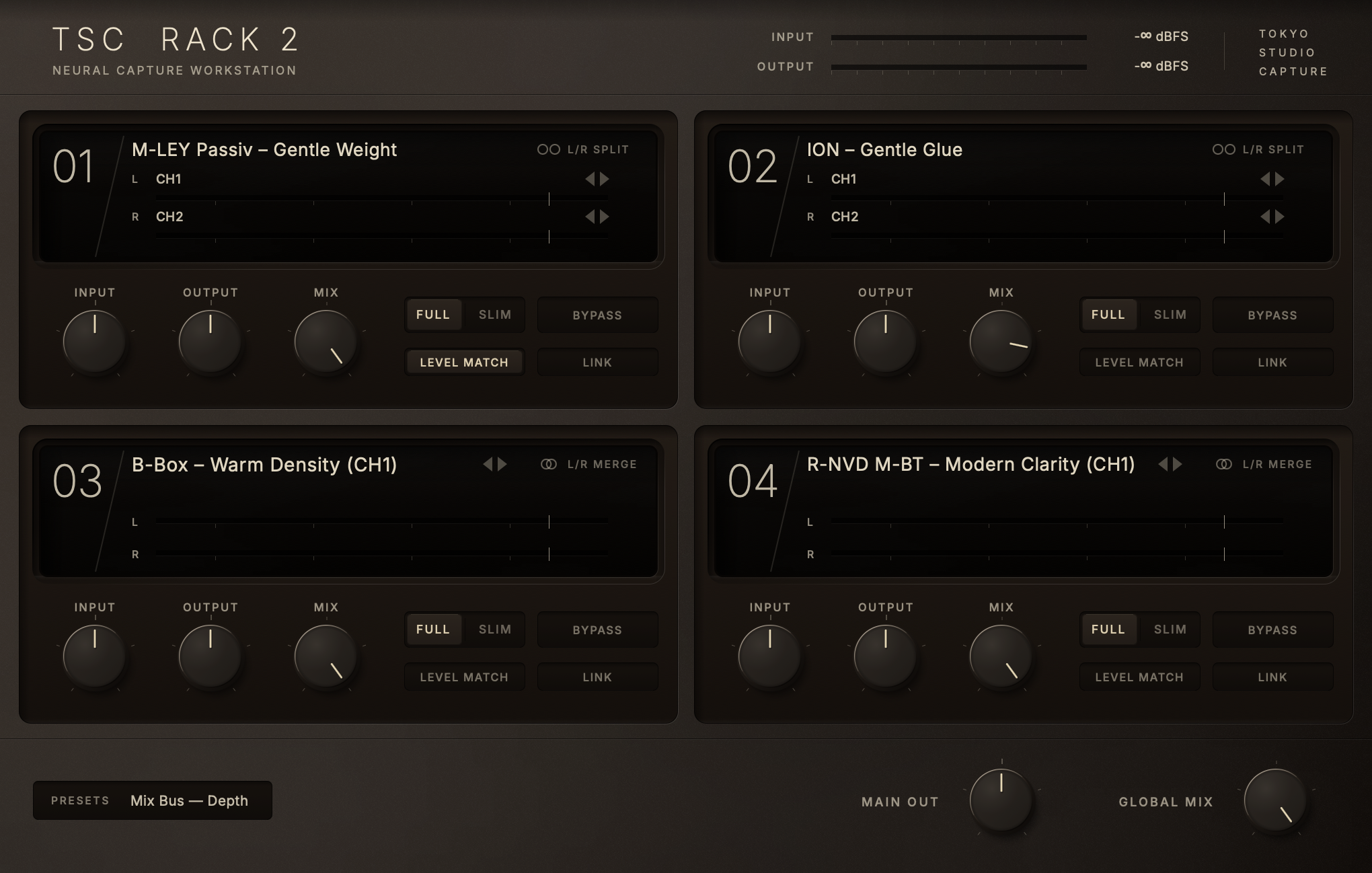1372x873 pixels.
Task: Select FULL mode on slot 02
Action: pyautogui.click(x=1108, y=314)
